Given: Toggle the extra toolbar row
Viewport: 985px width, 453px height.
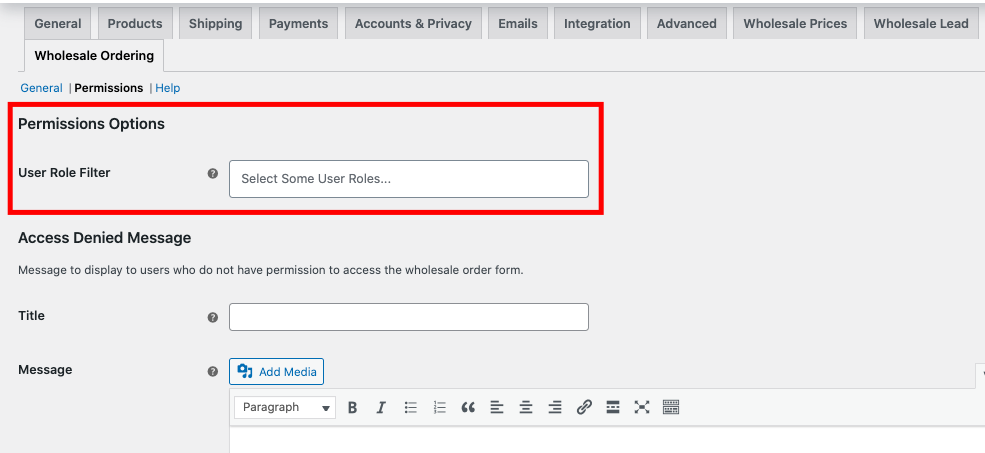Looking at the screenshot, I should point(671,407).
